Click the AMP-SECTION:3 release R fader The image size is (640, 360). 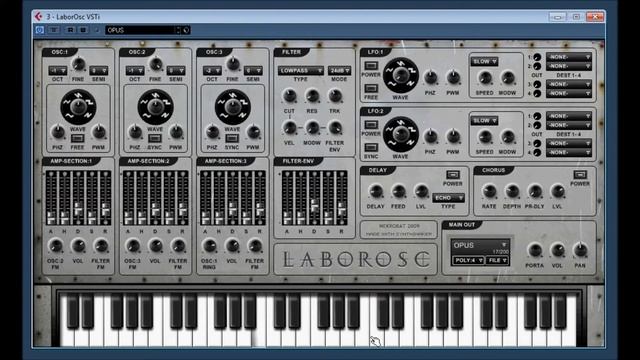coord(260,198)
